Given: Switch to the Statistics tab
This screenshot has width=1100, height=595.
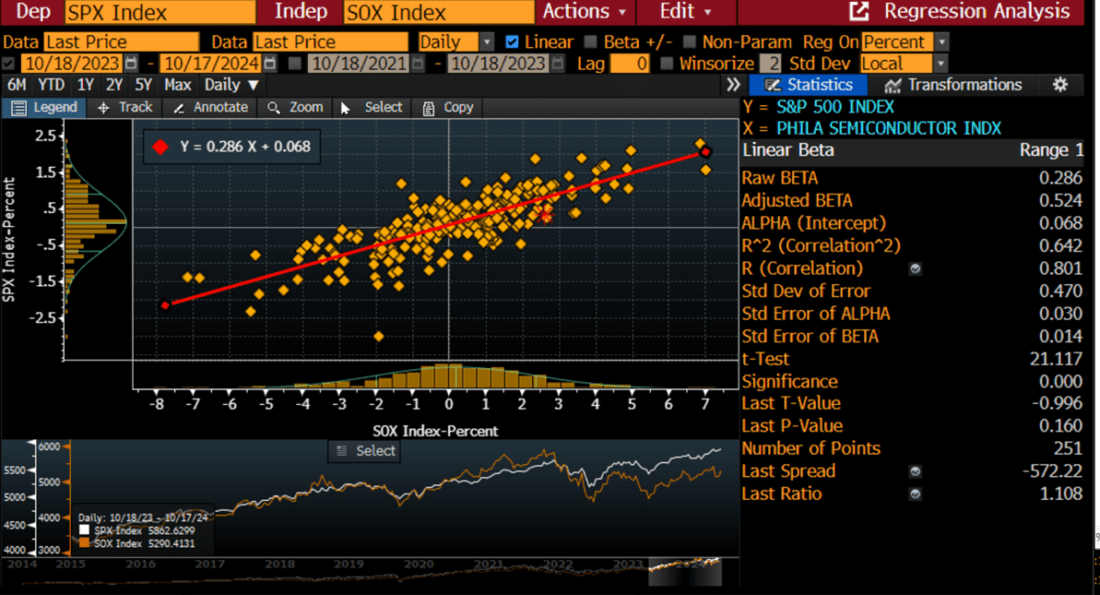Looking at the screenshot, I should pyautogui.click(x=808, y=85).
